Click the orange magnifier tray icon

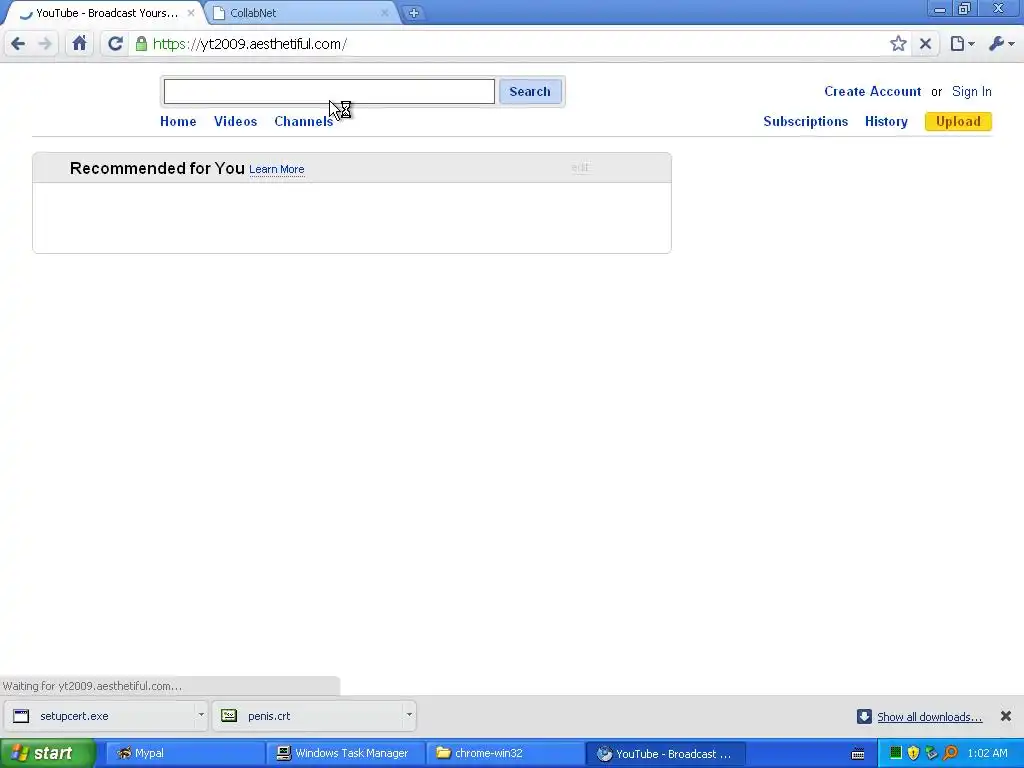(951, 754)
